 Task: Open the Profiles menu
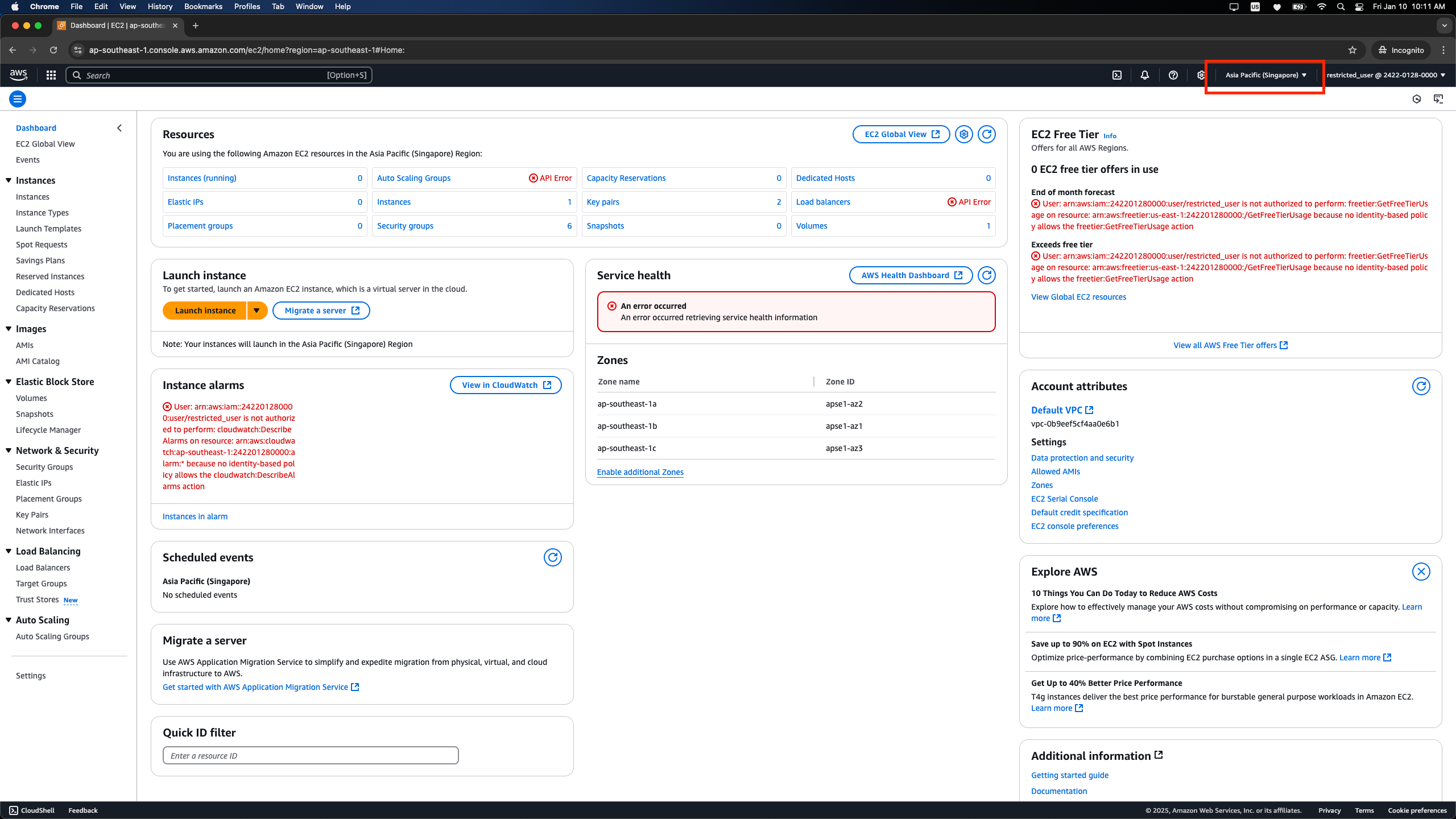point(247,7)
